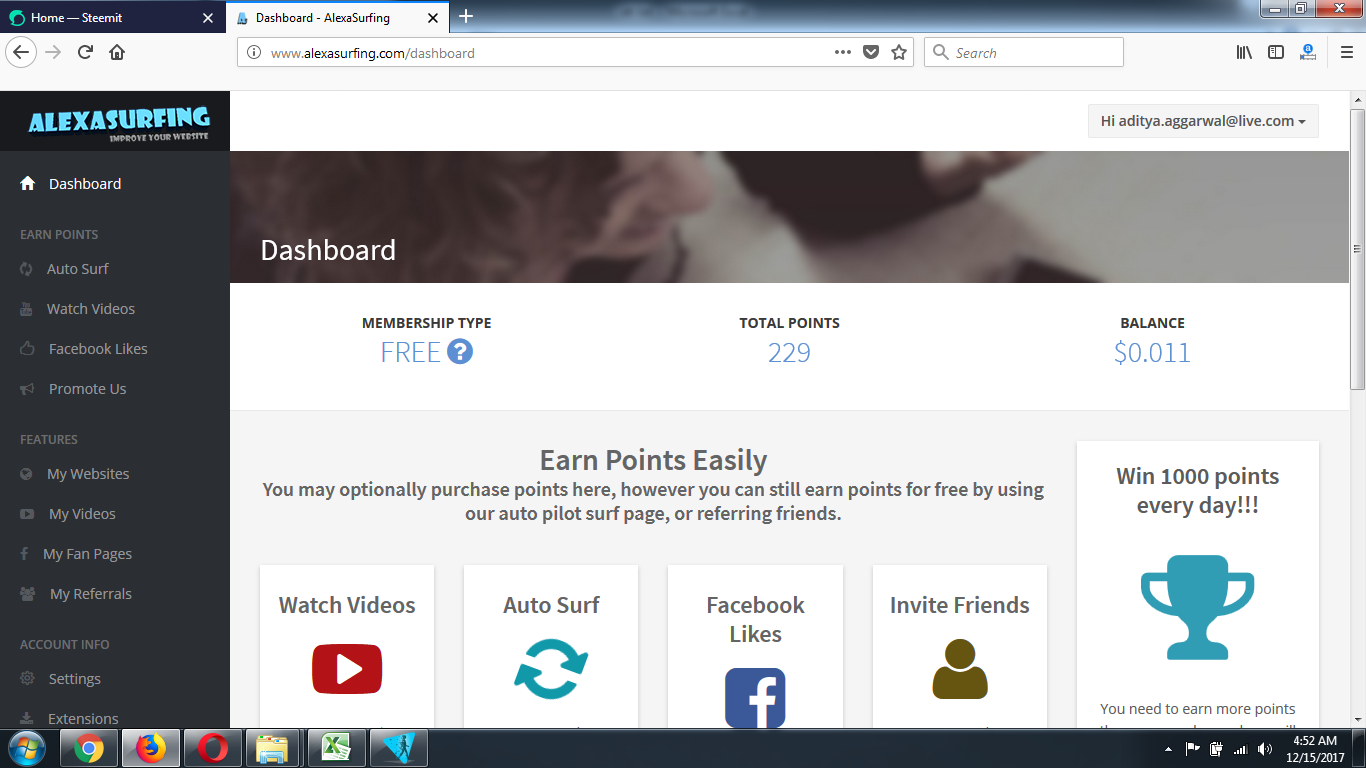Image resolution: width=1366 pixels, height=768 pixels.
Task: Go to Facebook Likes in sidebar
Action: 98,349
